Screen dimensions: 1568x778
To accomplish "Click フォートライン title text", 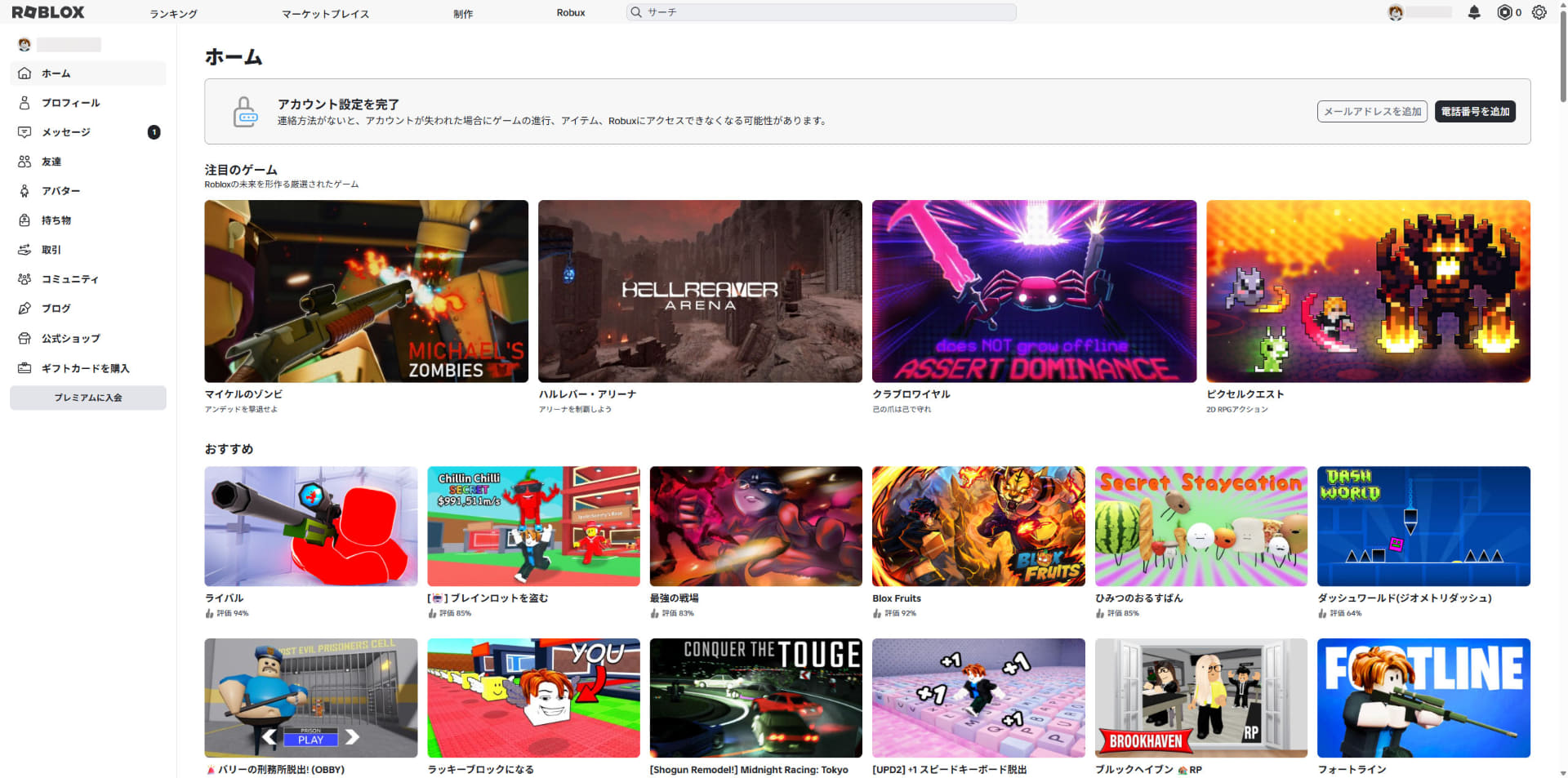I will (x=1352, y=770).
